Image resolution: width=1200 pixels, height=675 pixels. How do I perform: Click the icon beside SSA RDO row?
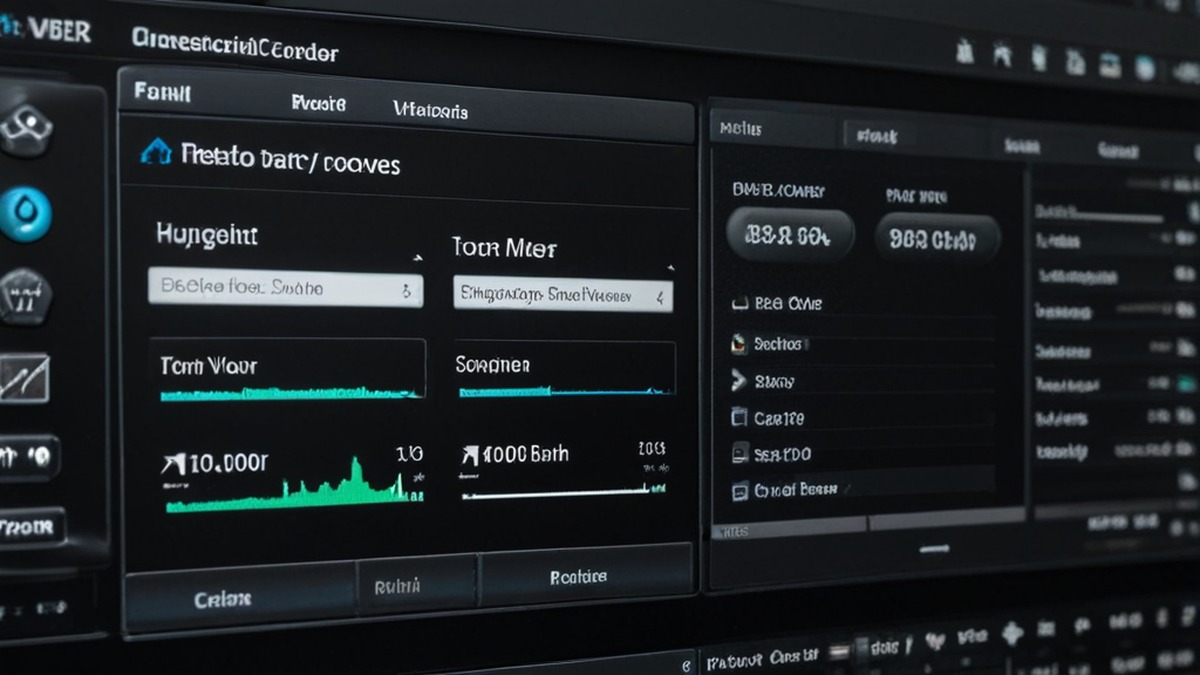740,454
